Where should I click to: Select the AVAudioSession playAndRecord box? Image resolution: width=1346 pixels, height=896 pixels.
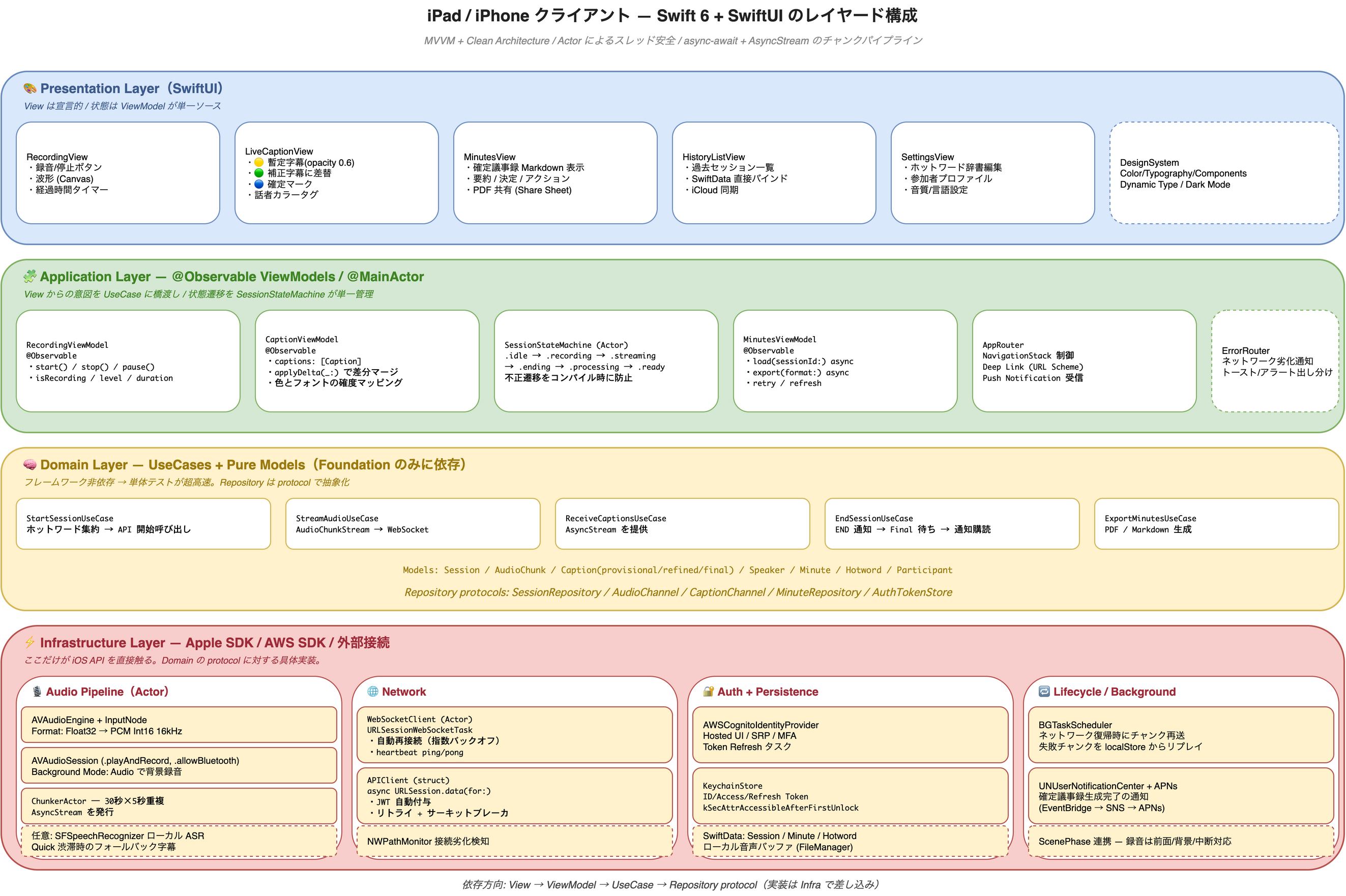pos(179,766)
